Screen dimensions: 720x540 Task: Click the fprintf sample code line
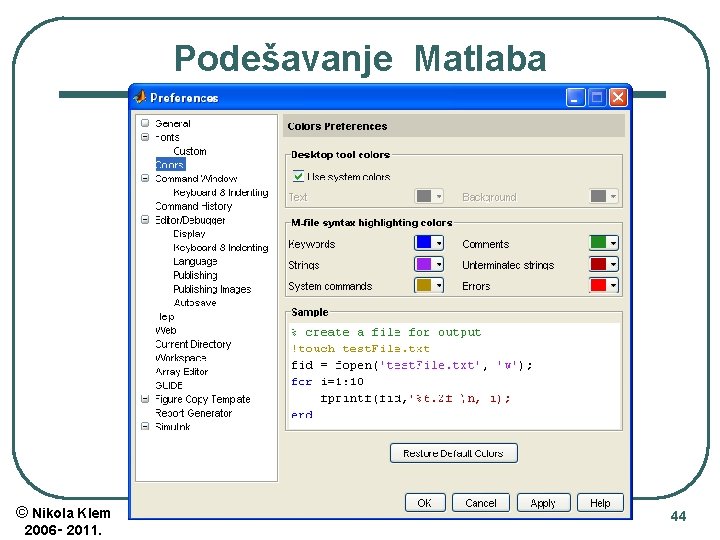click(x=415, y=398)
